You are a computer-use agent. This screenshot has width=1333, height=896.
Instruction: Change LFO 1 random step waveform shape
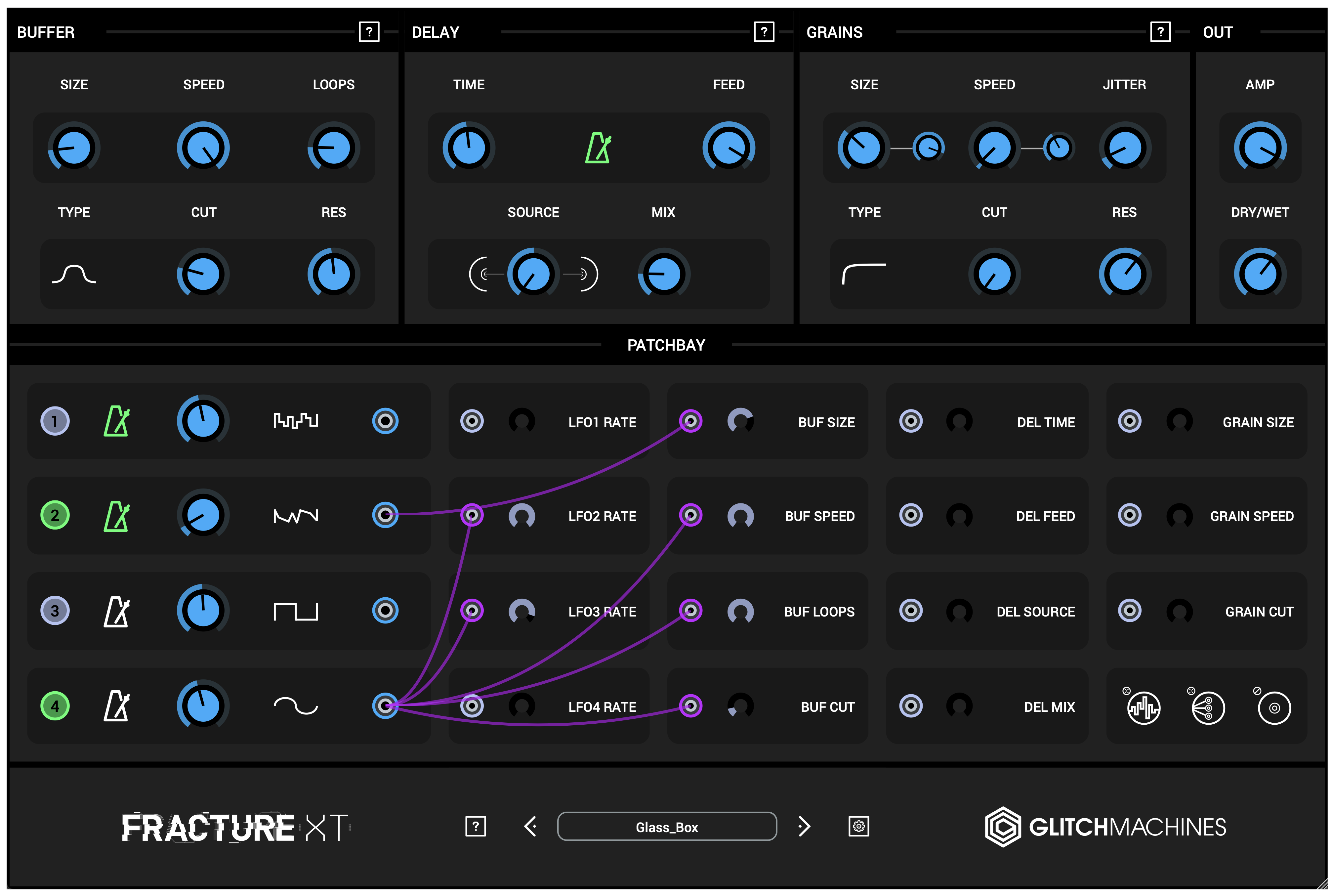pos(295,421)
